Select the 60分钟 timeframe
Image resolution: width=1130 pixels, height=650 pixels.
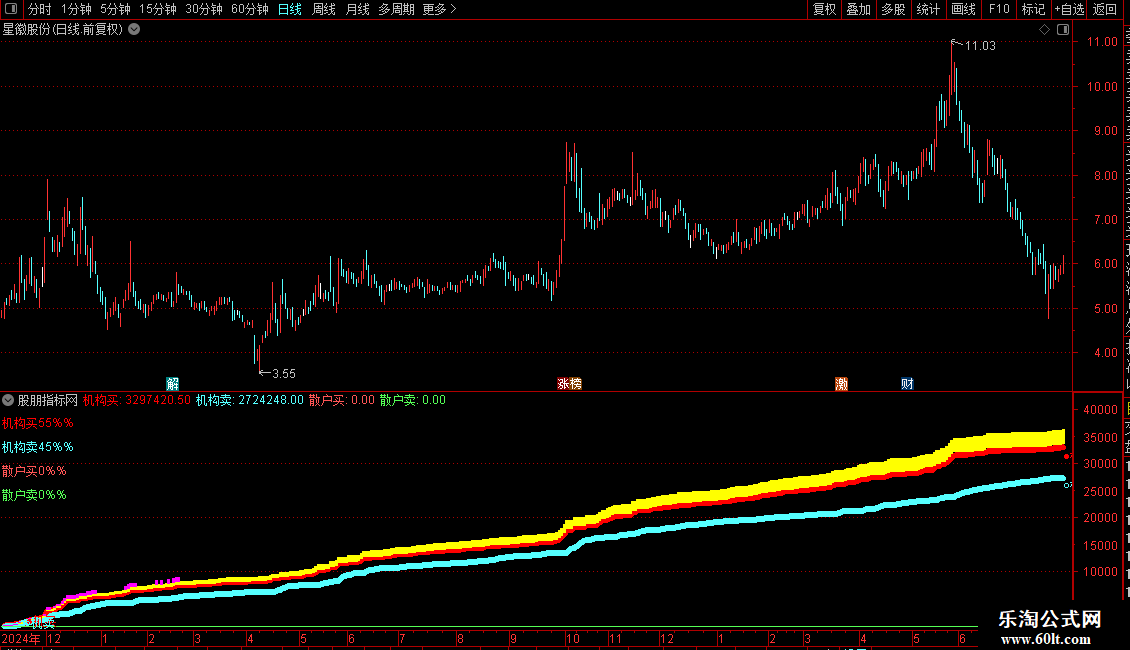[250, 9]
